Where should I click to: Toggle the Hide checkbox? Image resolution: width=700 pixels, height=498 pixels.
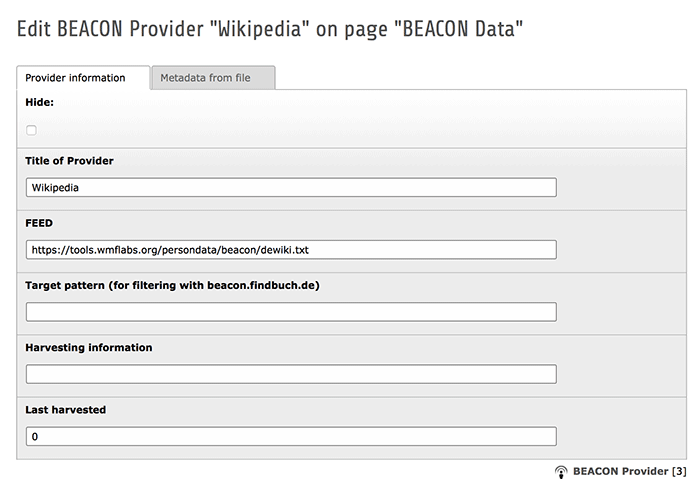(x=31, y=130)
